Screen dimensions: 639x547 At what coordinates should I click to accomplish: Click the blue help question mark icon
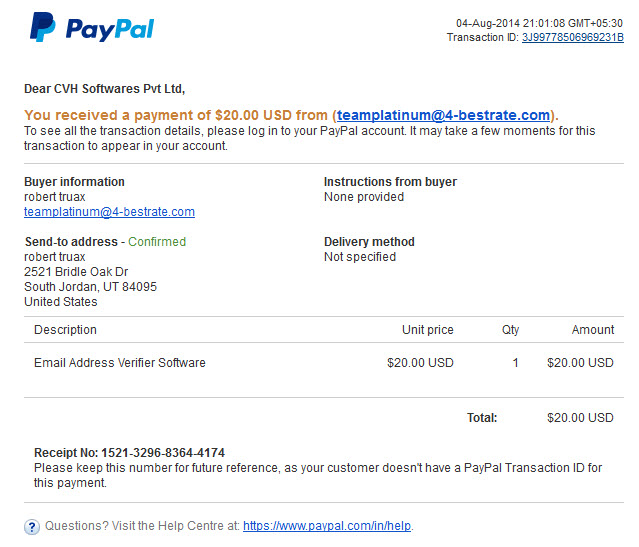pos(32,527)
